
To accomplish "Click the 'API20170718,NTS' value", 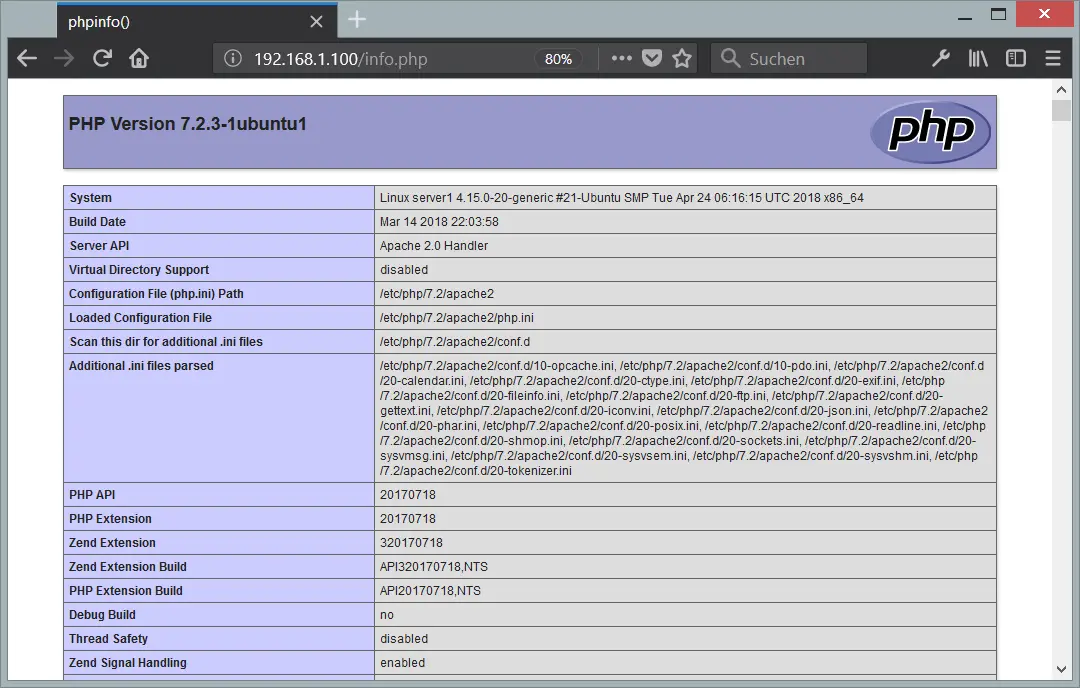I will pos(430,591).
